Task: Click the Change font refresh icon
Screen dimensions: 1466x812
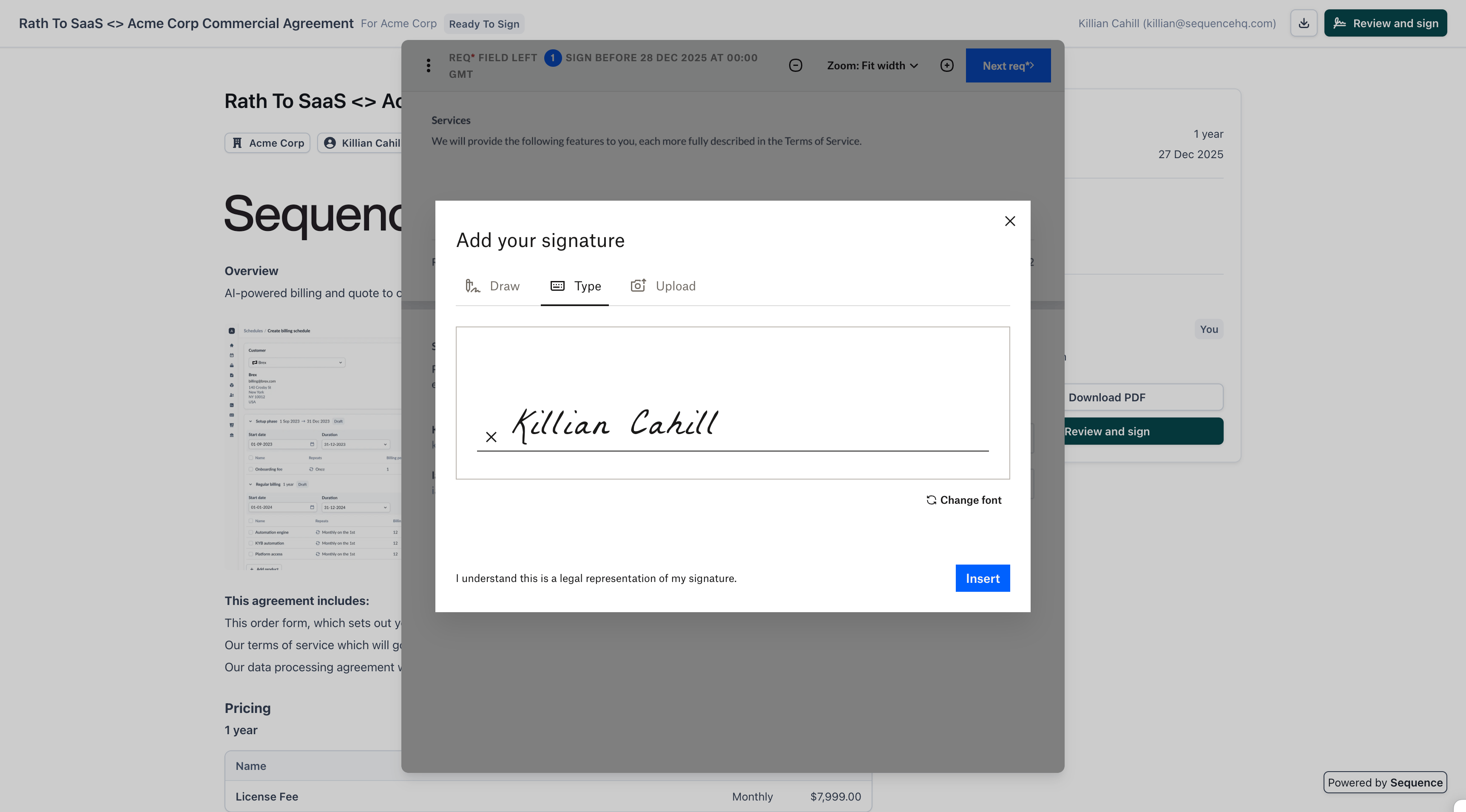Action: (x=931, y=500)
